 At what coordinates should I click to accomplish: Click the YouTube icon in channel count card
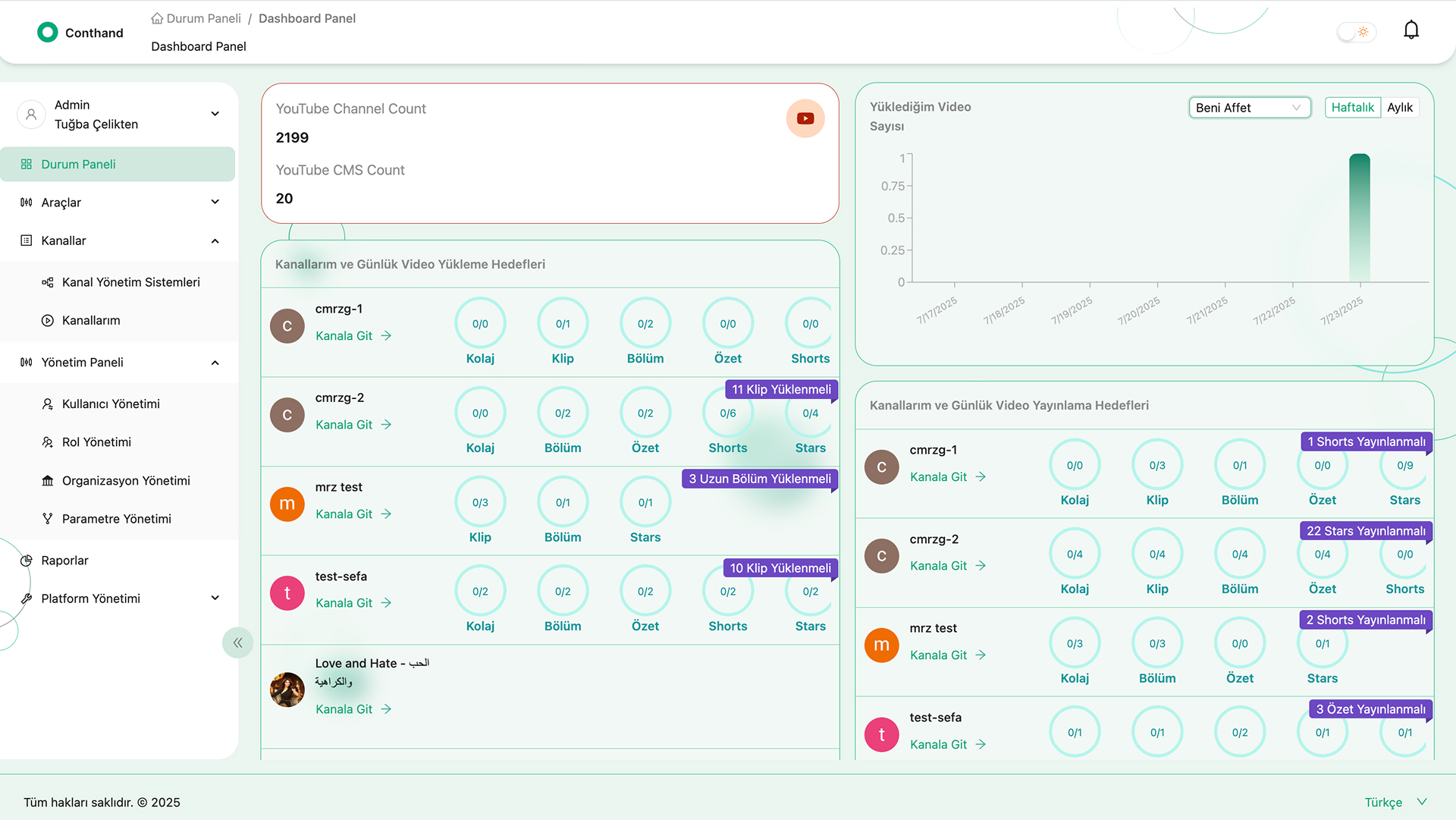(805, 118)
